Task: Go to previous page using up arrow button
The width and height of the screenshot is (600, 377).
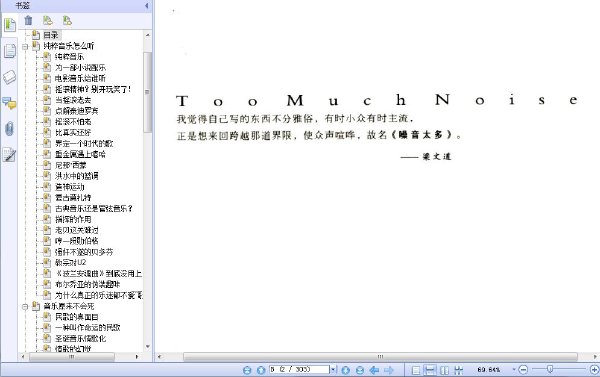Action: (x=261, y=370)
